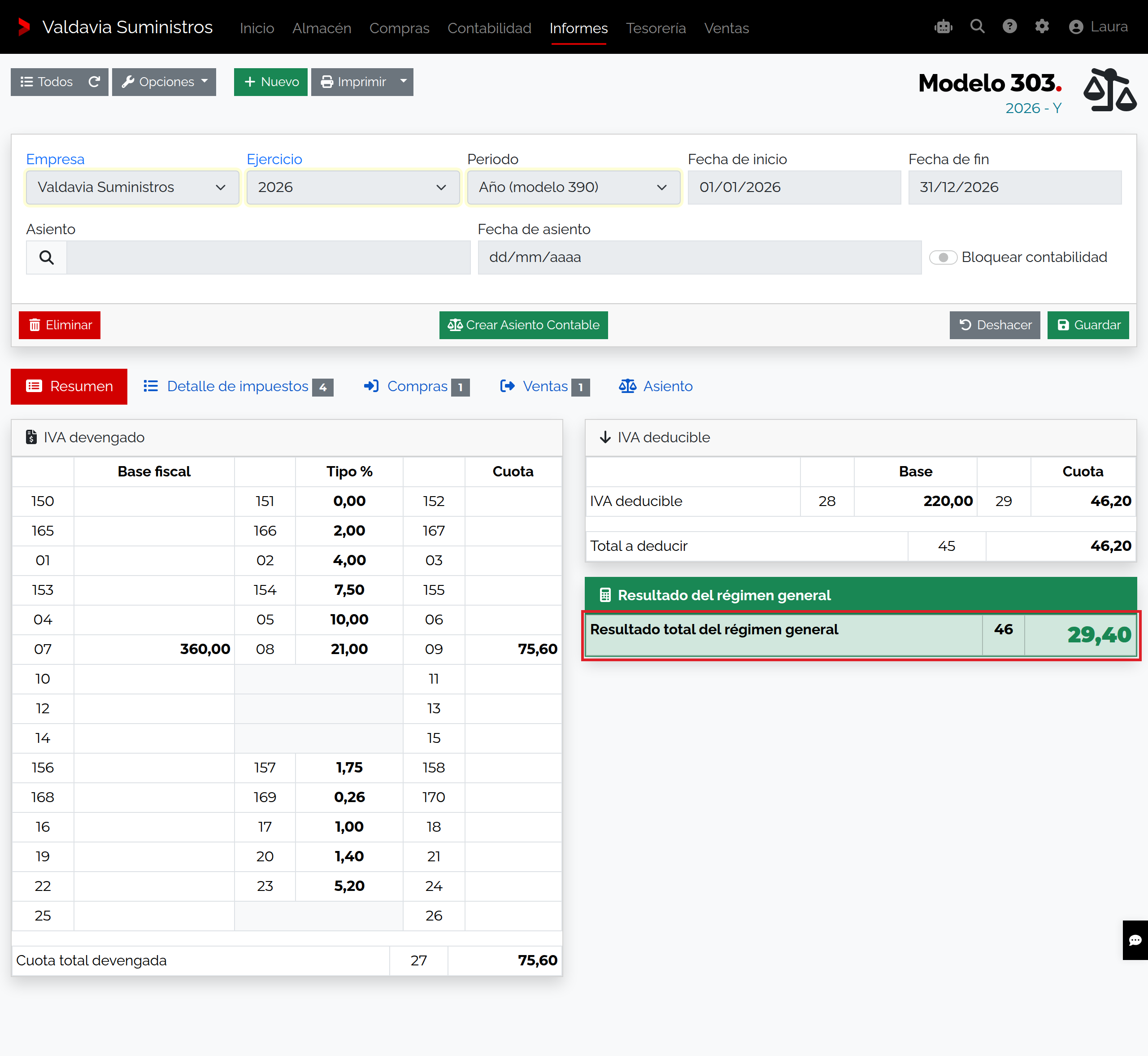This screenshot has width=1148, height=1056.
Task: Click the Fecha de asiento date field
Action: click(x=699, y=257)
